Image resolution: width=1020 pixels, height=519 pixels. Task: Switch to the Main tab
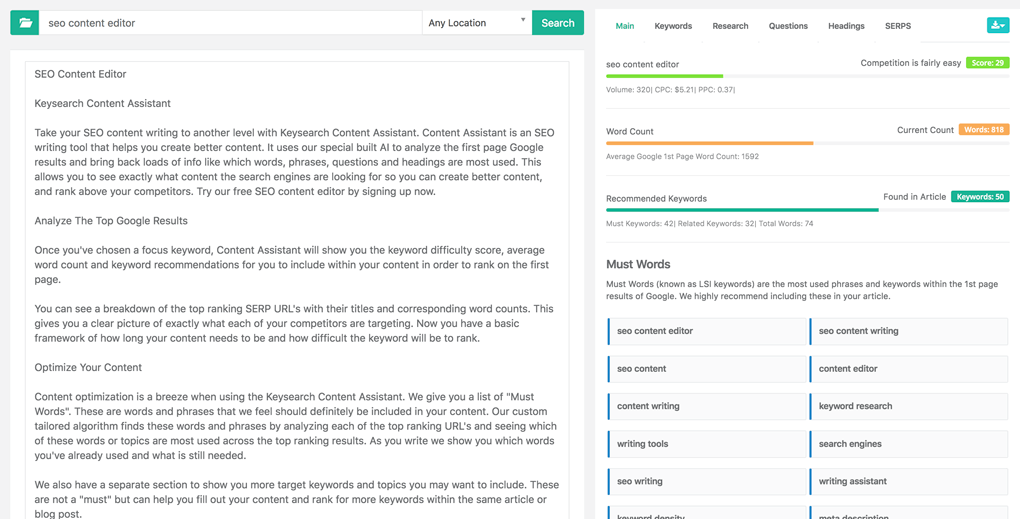pyautogui.click(x=624, y=26)
